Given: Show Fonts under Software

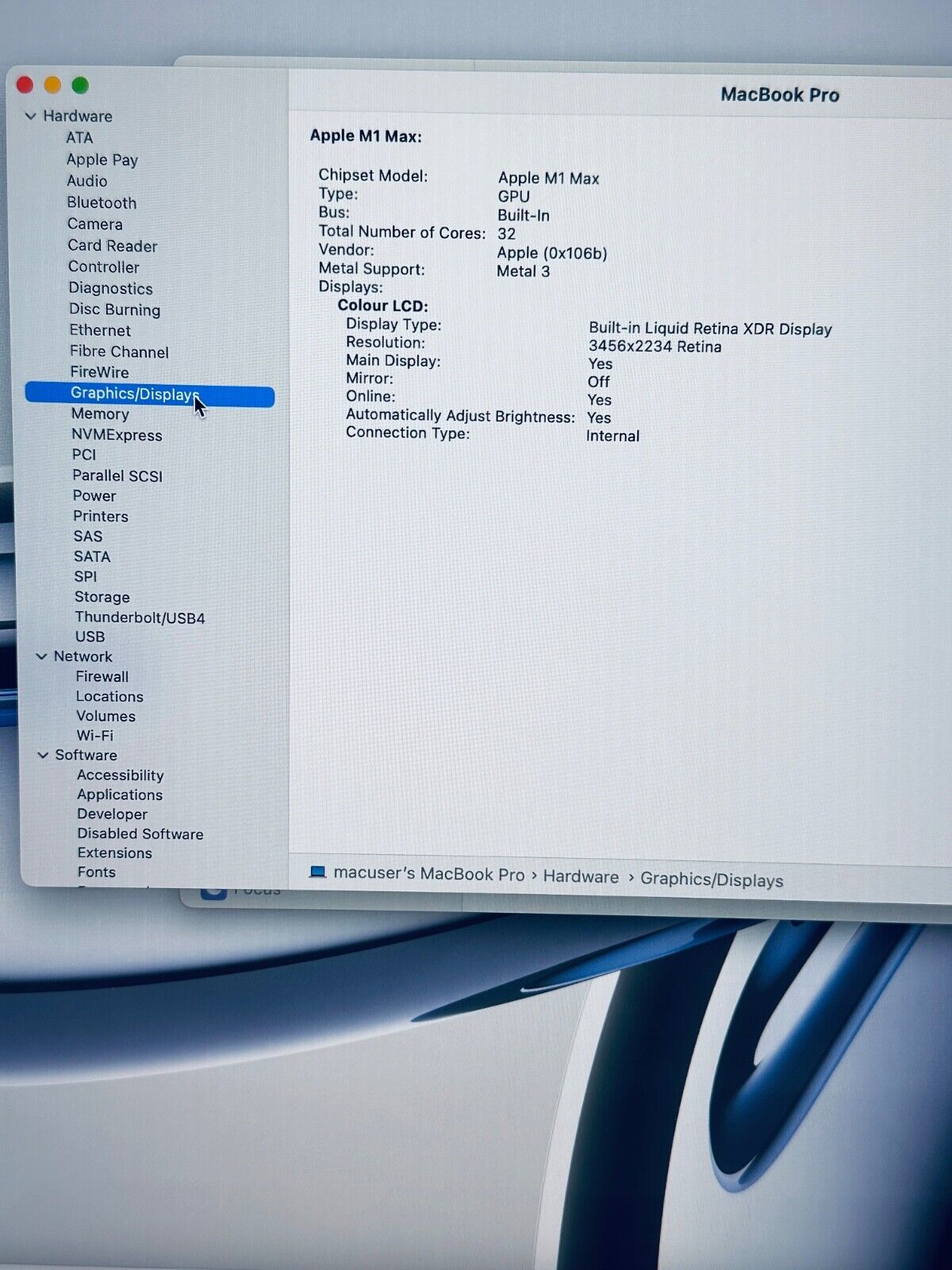Looking at the screenshot, I should (97, 872).
